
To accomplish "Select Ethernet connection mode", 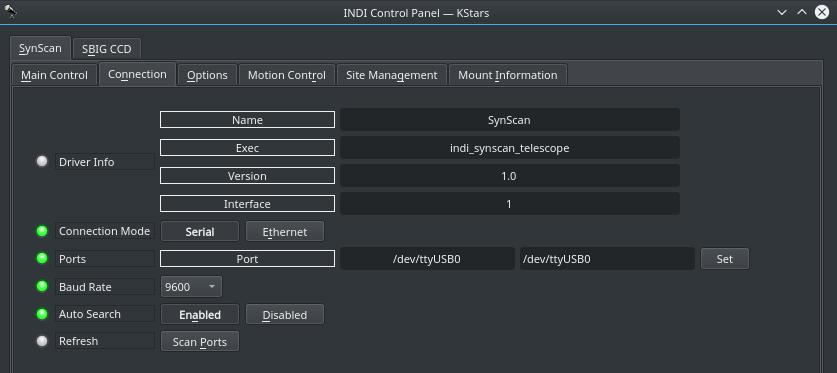I will 285,232.
